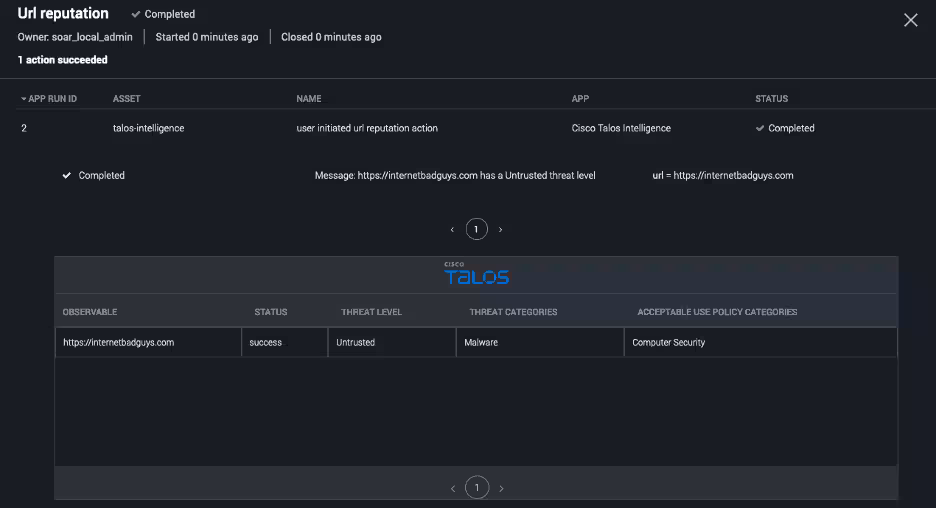Go to previous page in Talos table pagination
This screenshot has height=508, width=936.
click(x=452, y=488)
